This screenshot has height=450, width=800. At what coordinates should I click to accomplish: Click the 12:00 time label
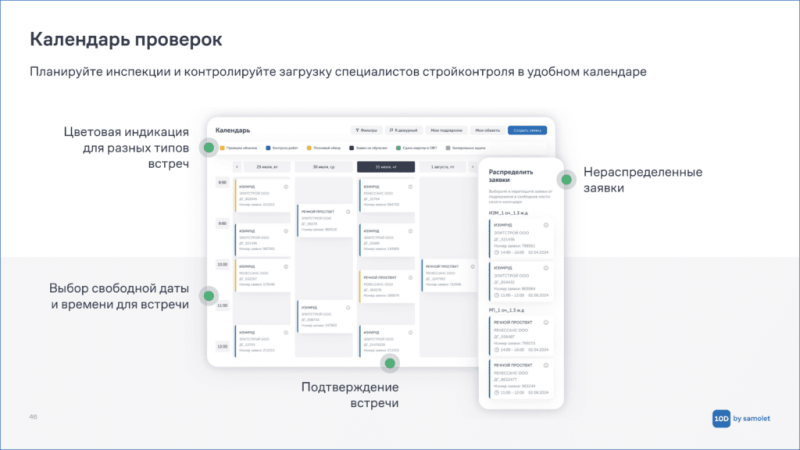222,346
